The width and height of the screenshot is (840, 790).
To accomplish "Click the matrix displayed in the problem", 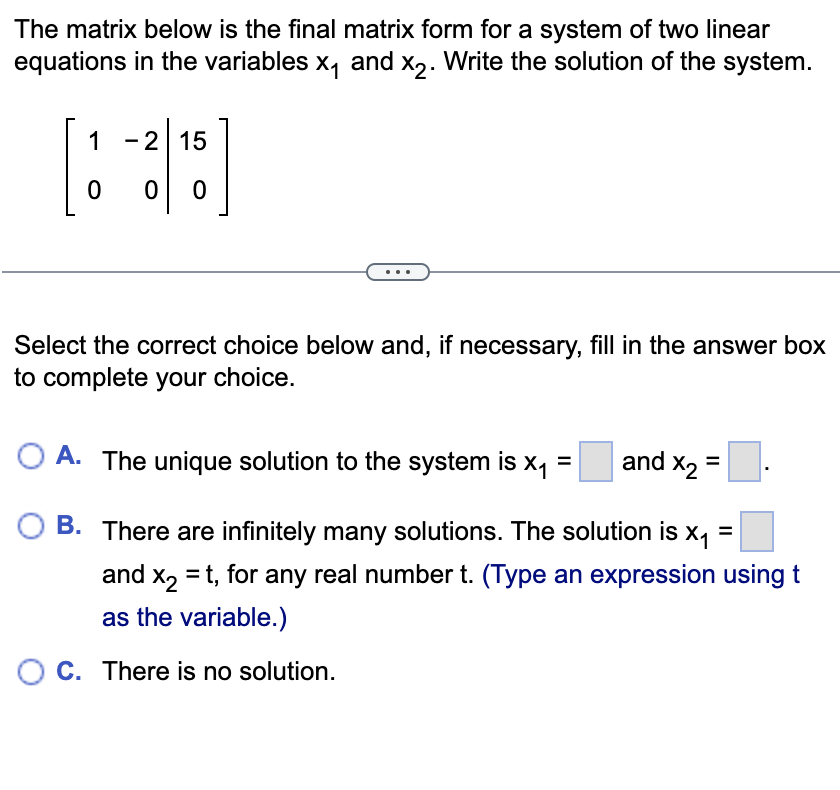I will coord(147,167).
